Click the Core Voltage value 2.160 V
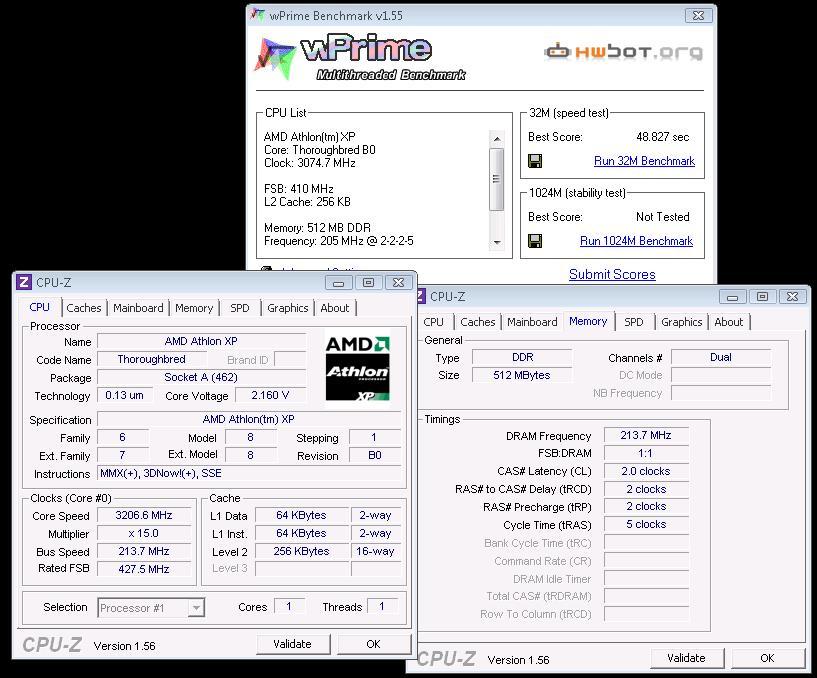 [x=270, y=395]
